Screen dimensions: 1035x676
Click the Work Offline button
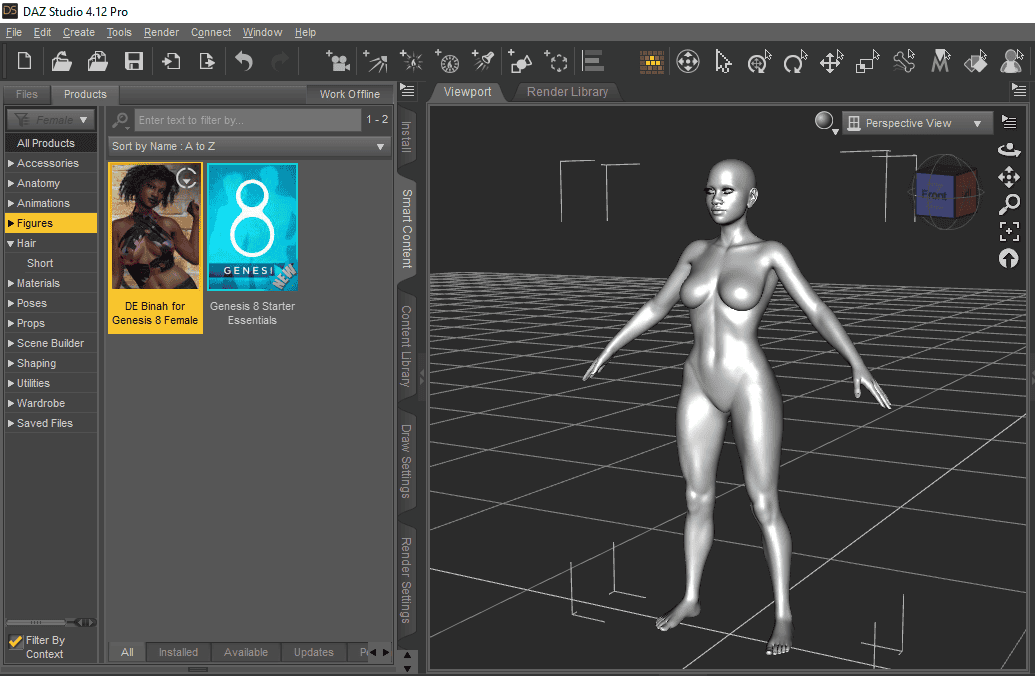pos(349,94)
